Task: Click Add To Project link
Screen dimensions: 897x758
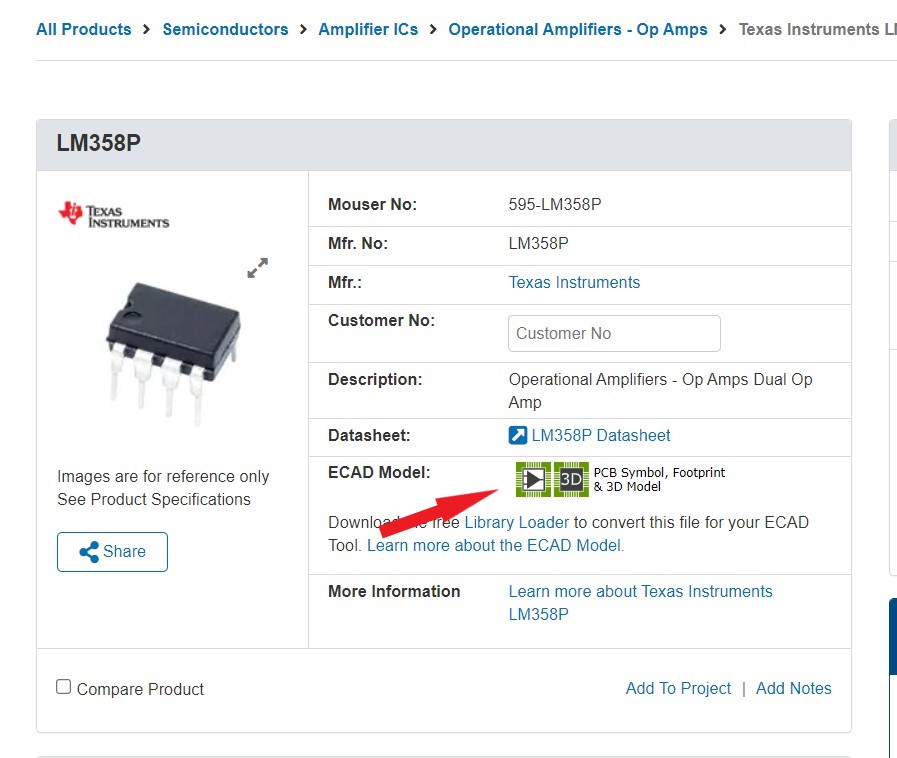Action: click(x=678, y=688)
